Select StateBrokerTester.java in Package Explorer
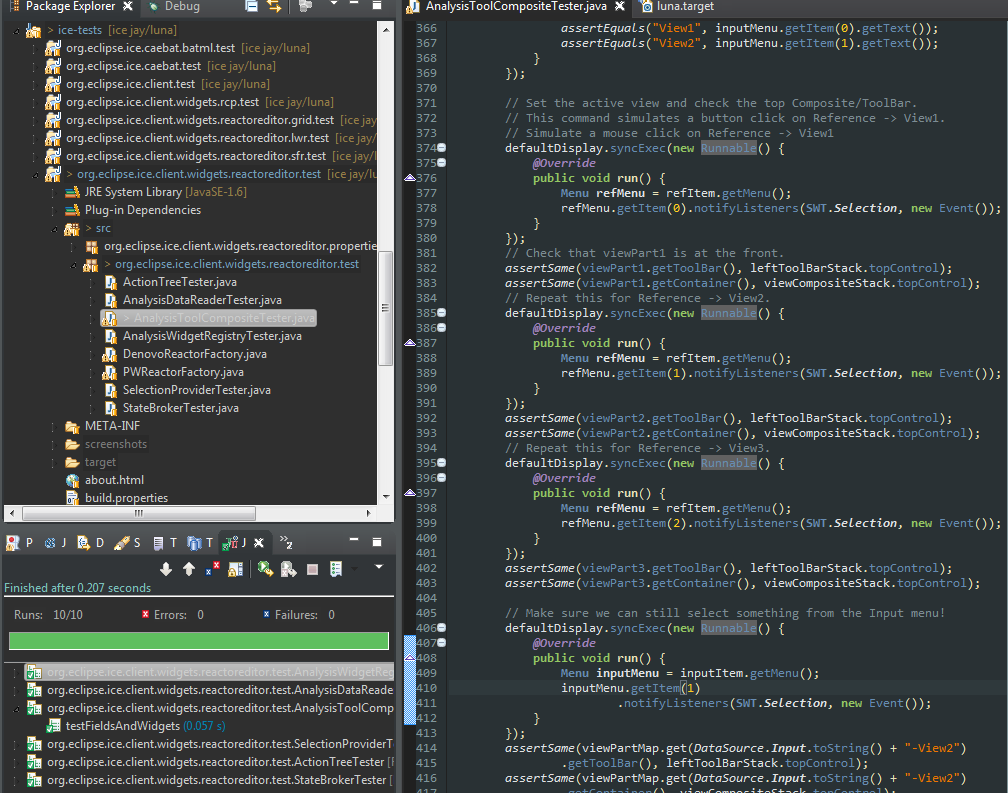 [x=180, y=408]
